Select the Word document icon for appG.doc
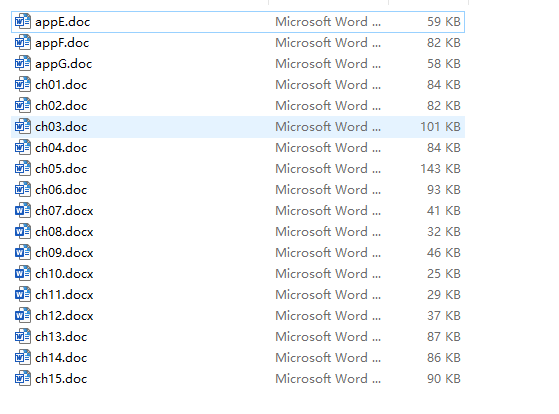 tap(22, 64)
